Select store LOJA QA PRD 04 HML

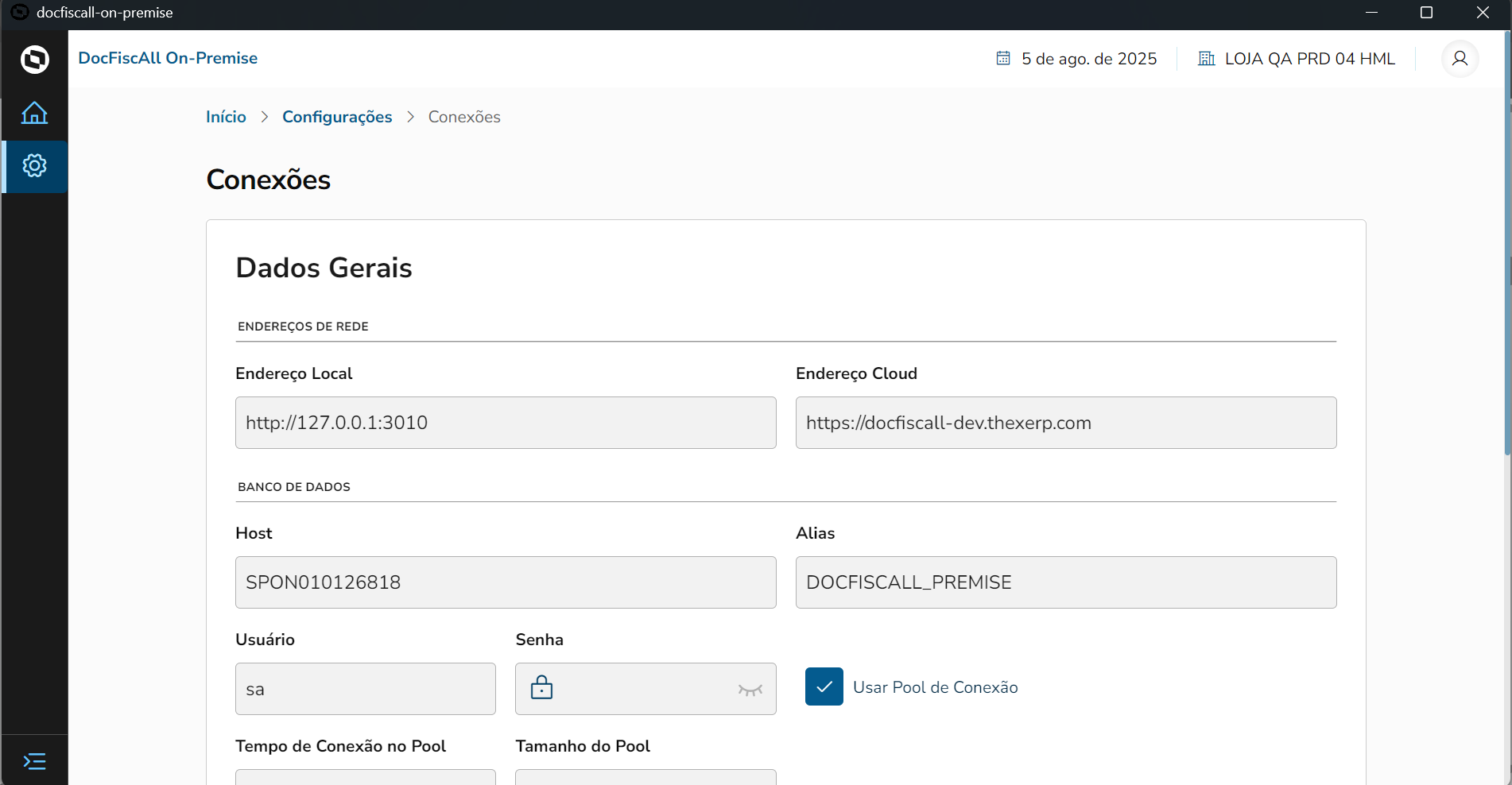pyautogui.click(x=1309, y=59)
